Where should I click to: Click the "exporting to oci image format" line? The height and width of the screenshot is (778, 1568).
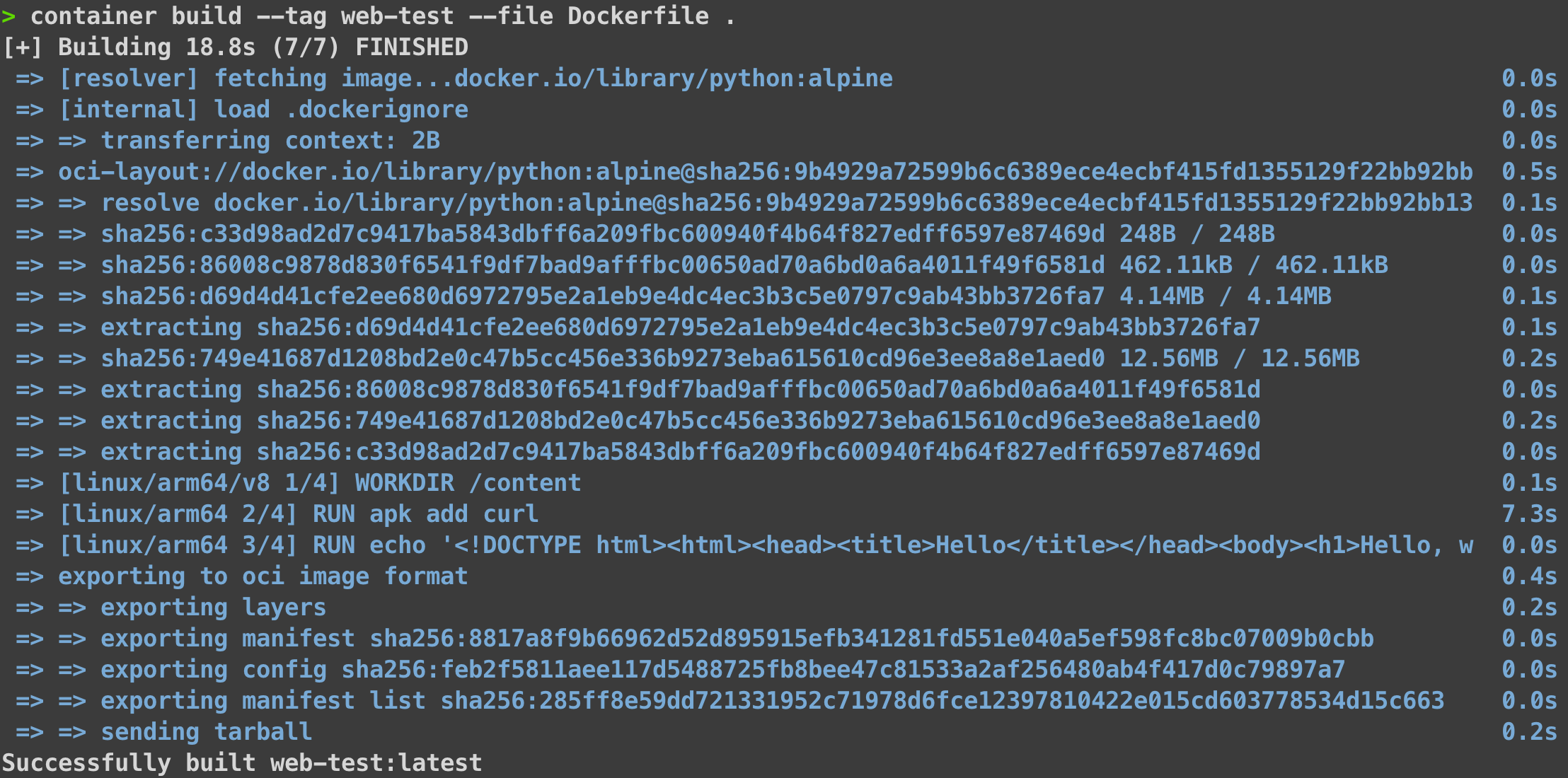coord(263,576)
